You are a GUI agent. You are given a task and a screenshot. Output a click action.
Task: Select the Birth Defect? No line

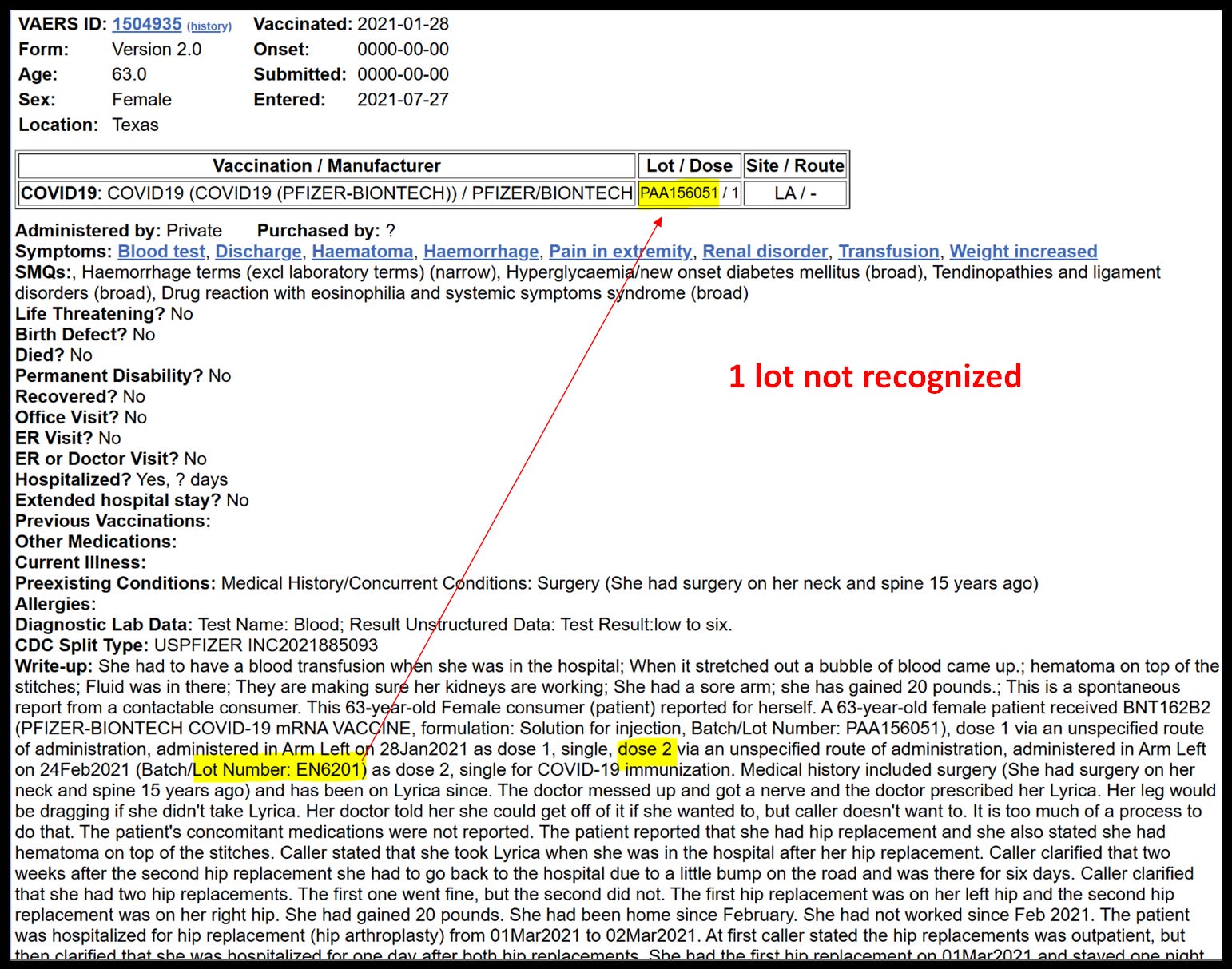[x=85, y=335]
